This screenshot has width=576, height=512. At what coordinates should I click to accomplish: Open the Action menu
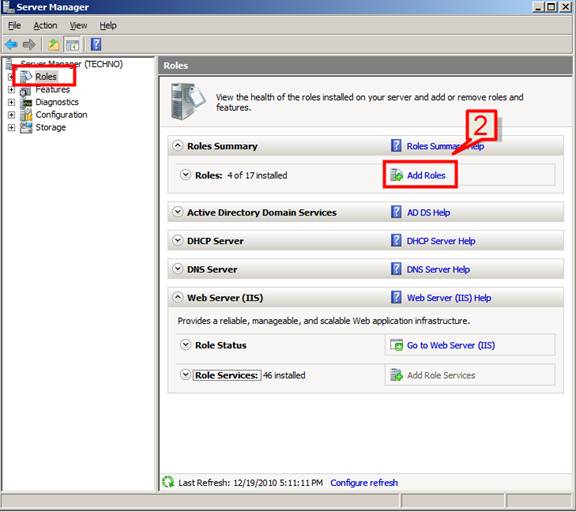[45, 26]
